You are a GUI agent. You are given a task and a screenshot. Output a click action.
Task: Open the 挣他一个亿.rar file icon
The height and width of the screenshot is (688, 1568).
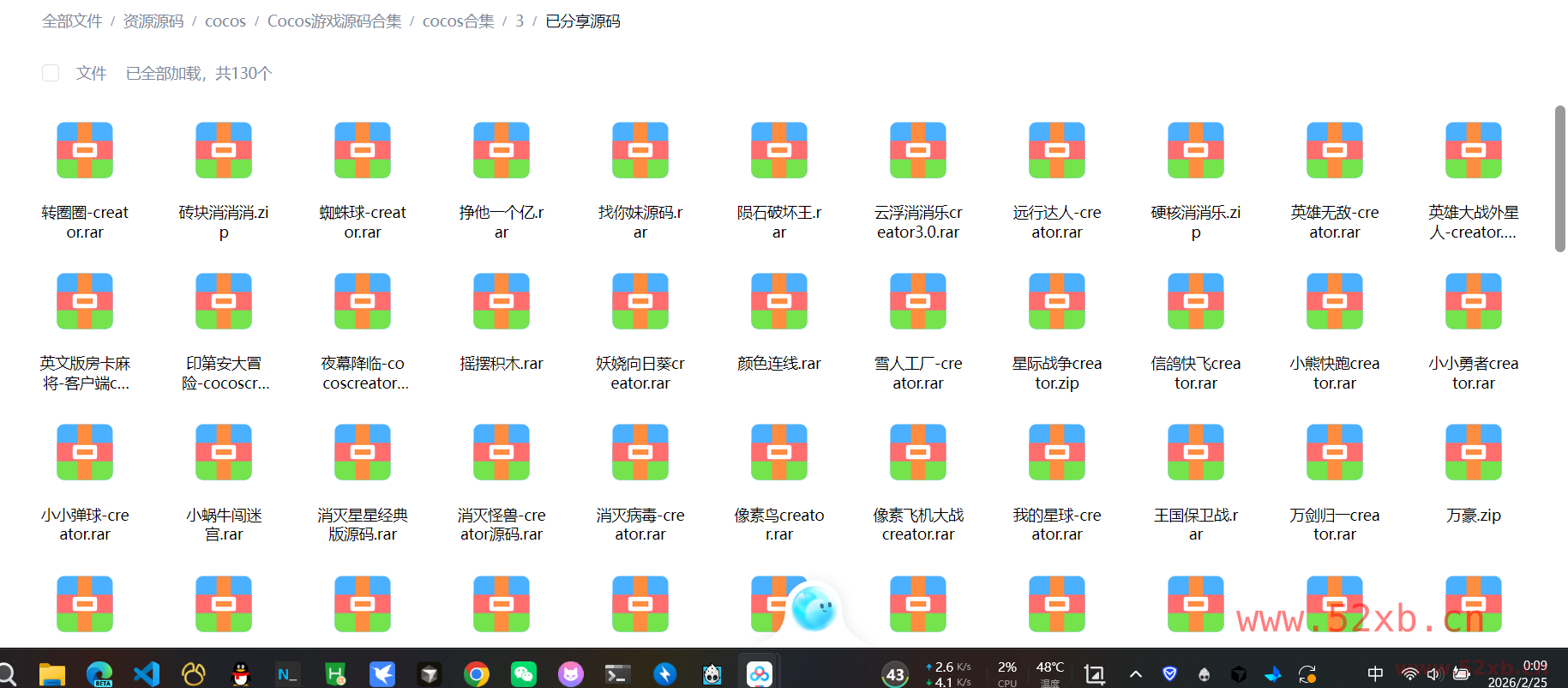(502, 150)
